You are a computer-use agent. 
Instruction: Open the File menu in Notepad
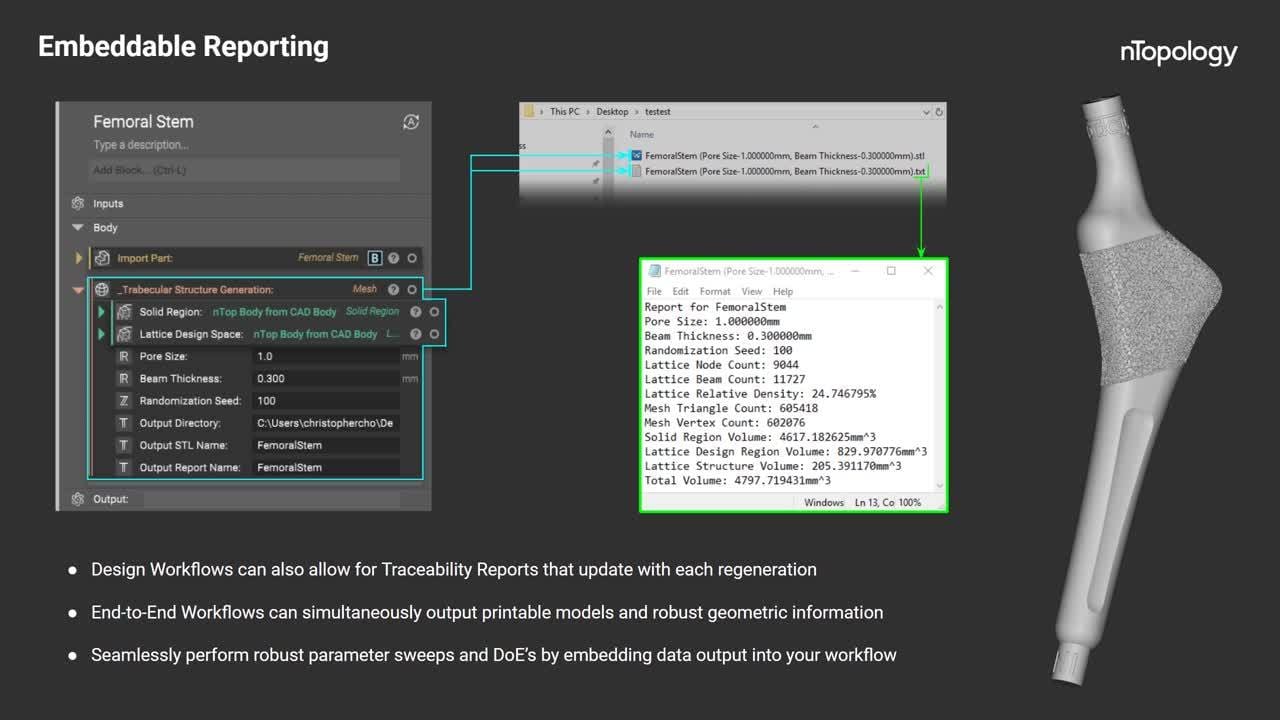point(654,291)
